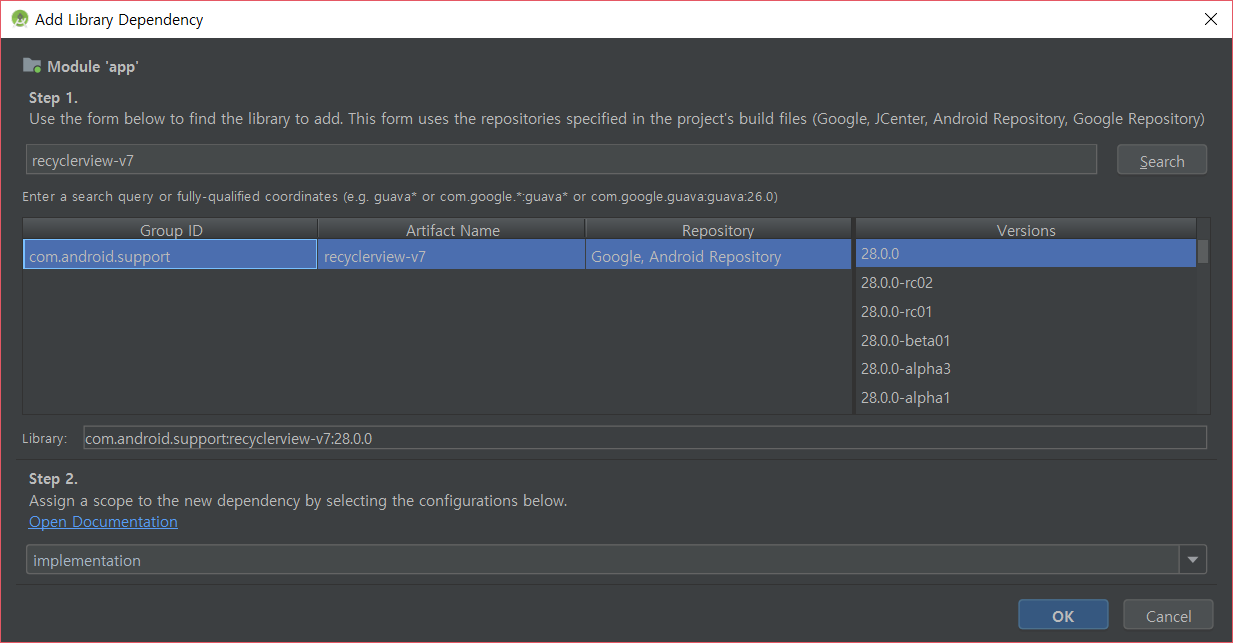Click the module folder icon beside Module 'app'
Image resolution: width=1233 pixels, height=643 pixels.
(32, 66)
